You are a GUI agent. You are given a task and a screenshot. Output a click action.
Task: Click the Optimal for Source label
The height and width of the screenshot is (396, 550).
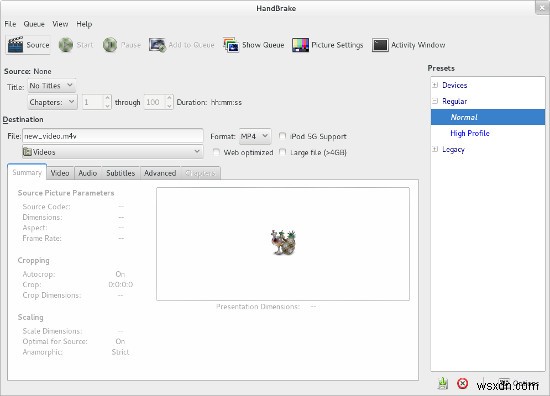coord(55,341)
